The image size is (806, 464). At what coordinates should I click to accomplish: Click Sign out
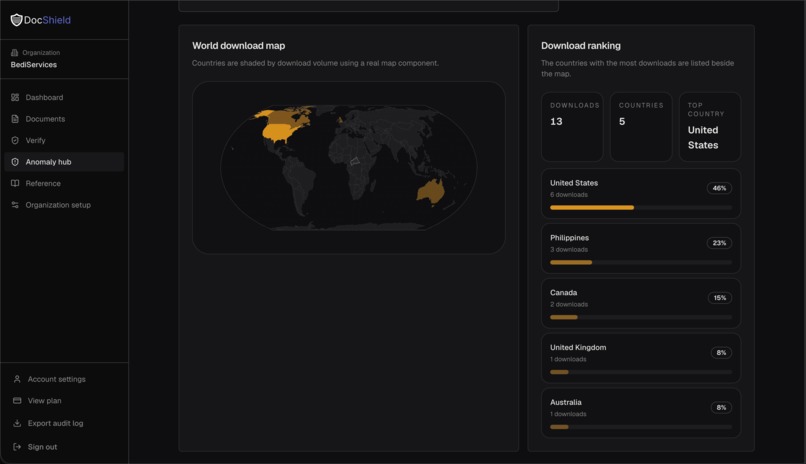[x=42, y=447]
